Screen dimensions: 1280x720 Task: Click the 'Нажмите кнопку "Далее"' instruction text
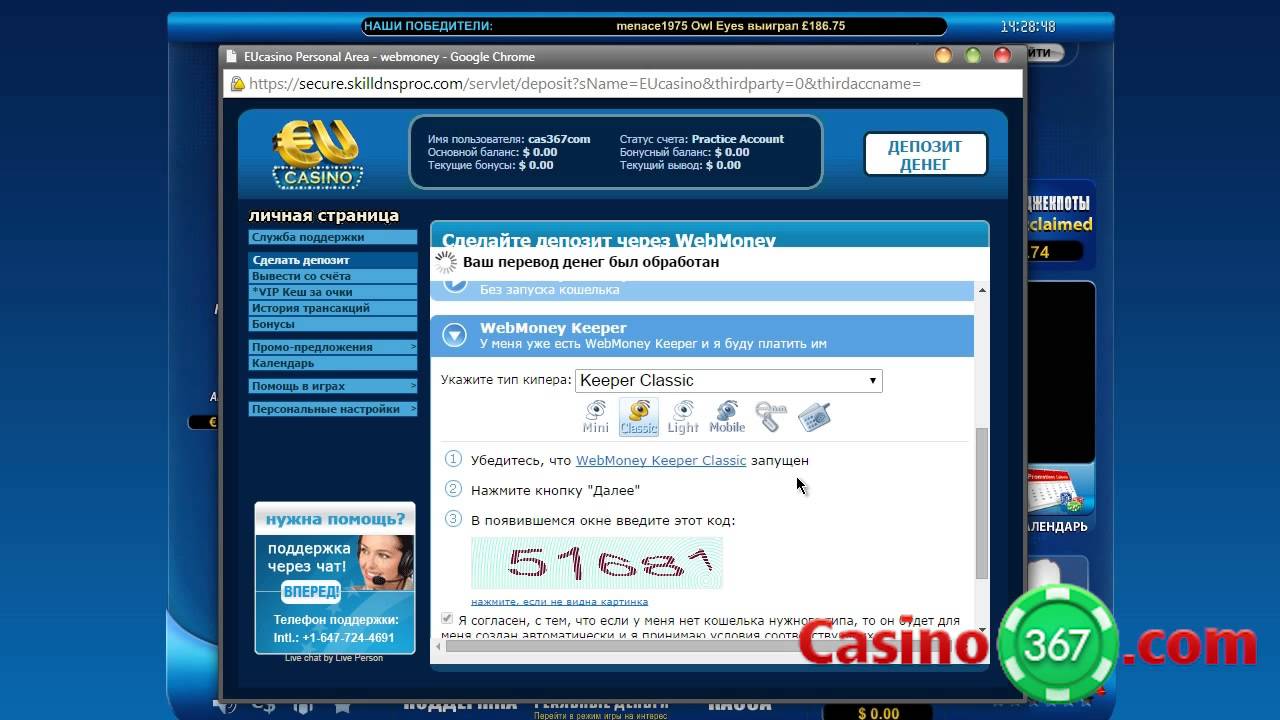[x=555, y=490]
